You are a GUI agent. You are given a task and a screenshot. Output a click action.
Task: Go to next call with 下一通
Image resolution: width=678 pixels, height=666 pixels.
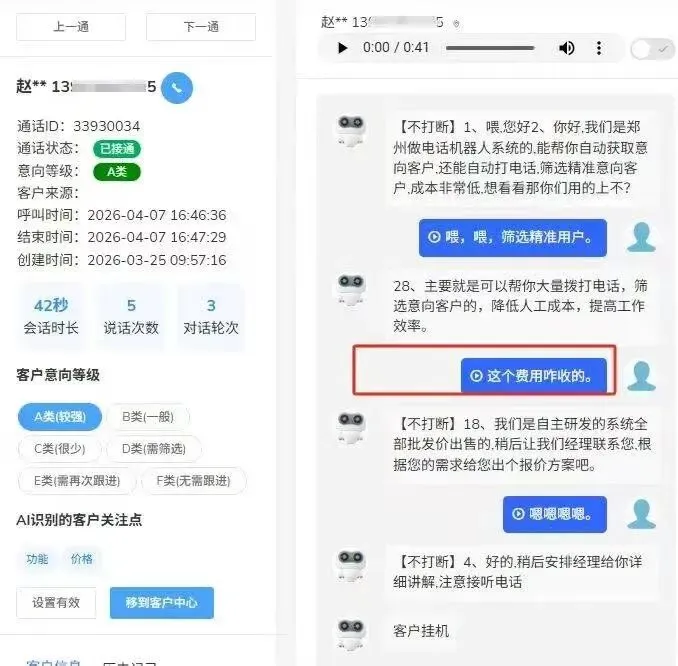pyautogui.click(x=201, y=27)
